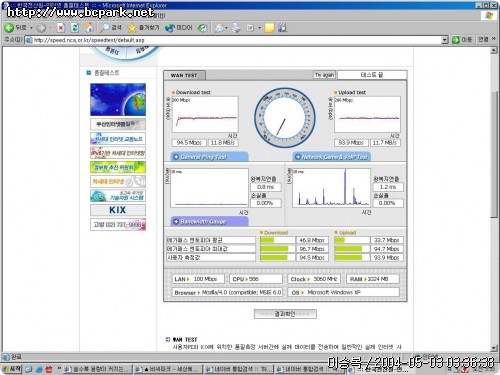Click the Windows flag logo in IE corner
The width and height of the screenshot is (500, 375).
tap(489, 15)
